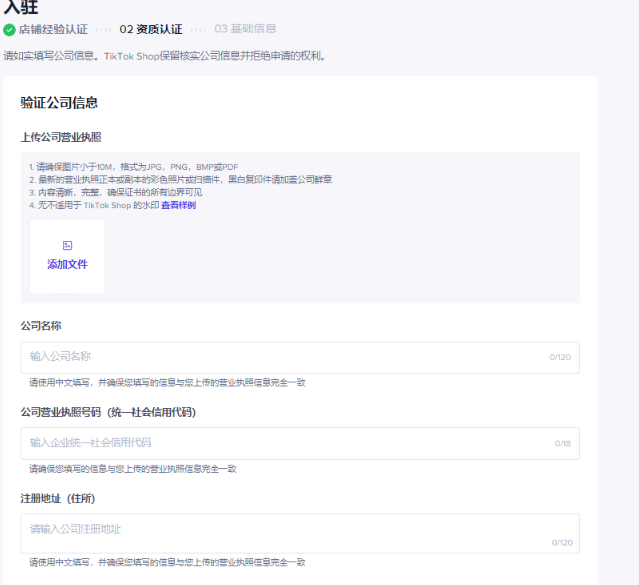
Task: Click the 0/18 character counter
Action: click(x=563, y=443)
